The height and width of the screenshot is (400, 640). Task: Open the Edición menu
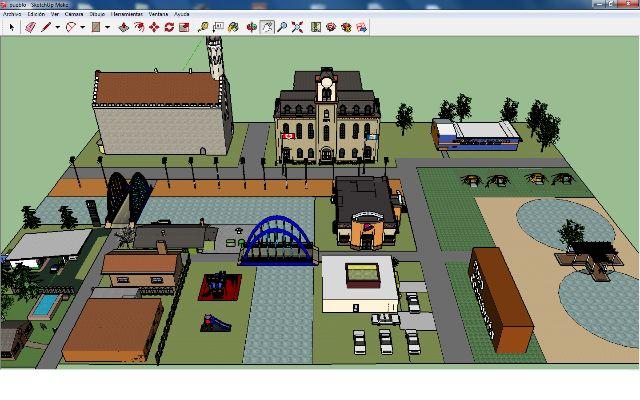click(36, 14)
